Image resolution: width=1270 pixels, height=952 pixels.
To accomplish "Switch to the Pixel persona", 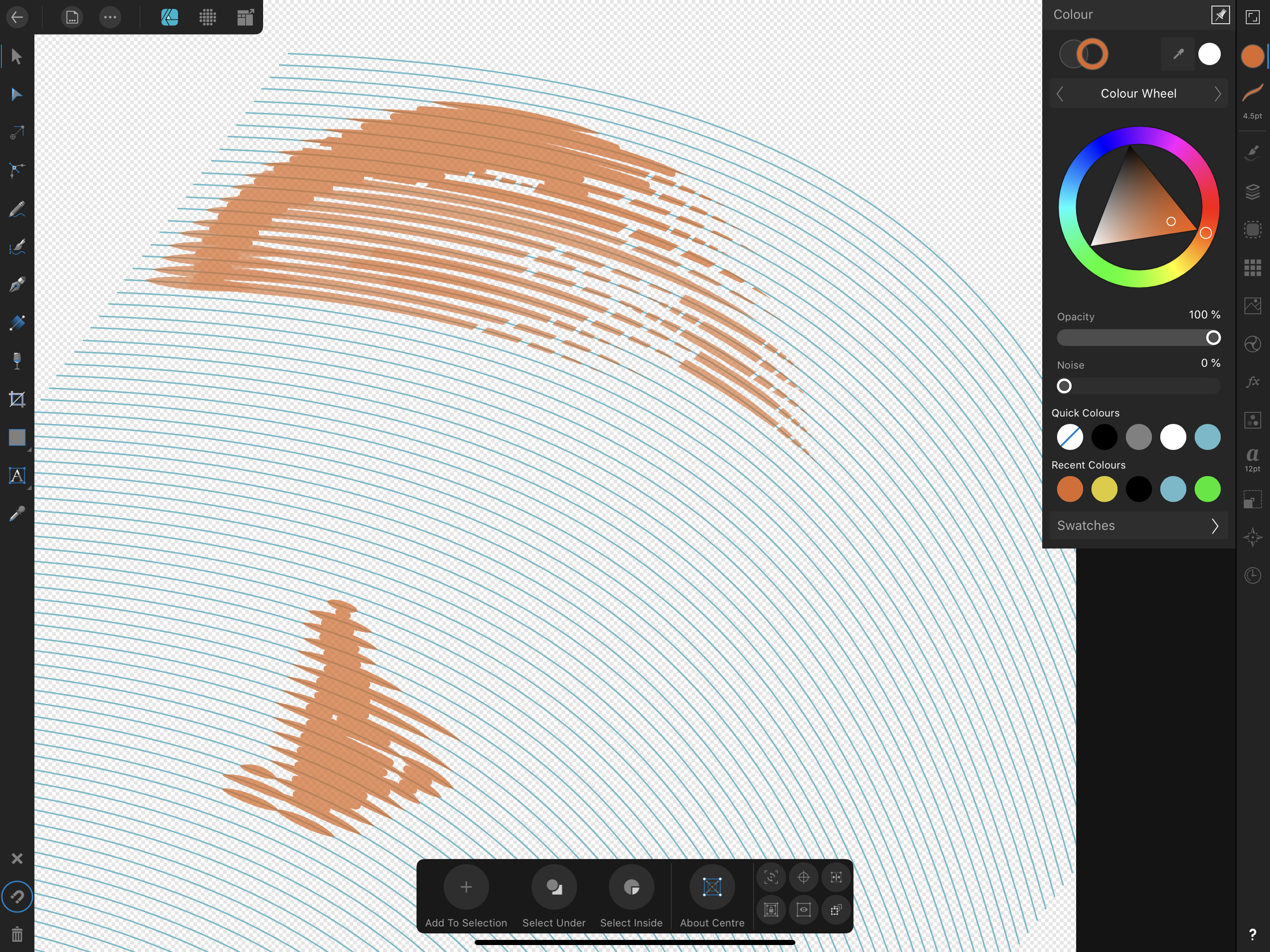I will pos(207,17).
